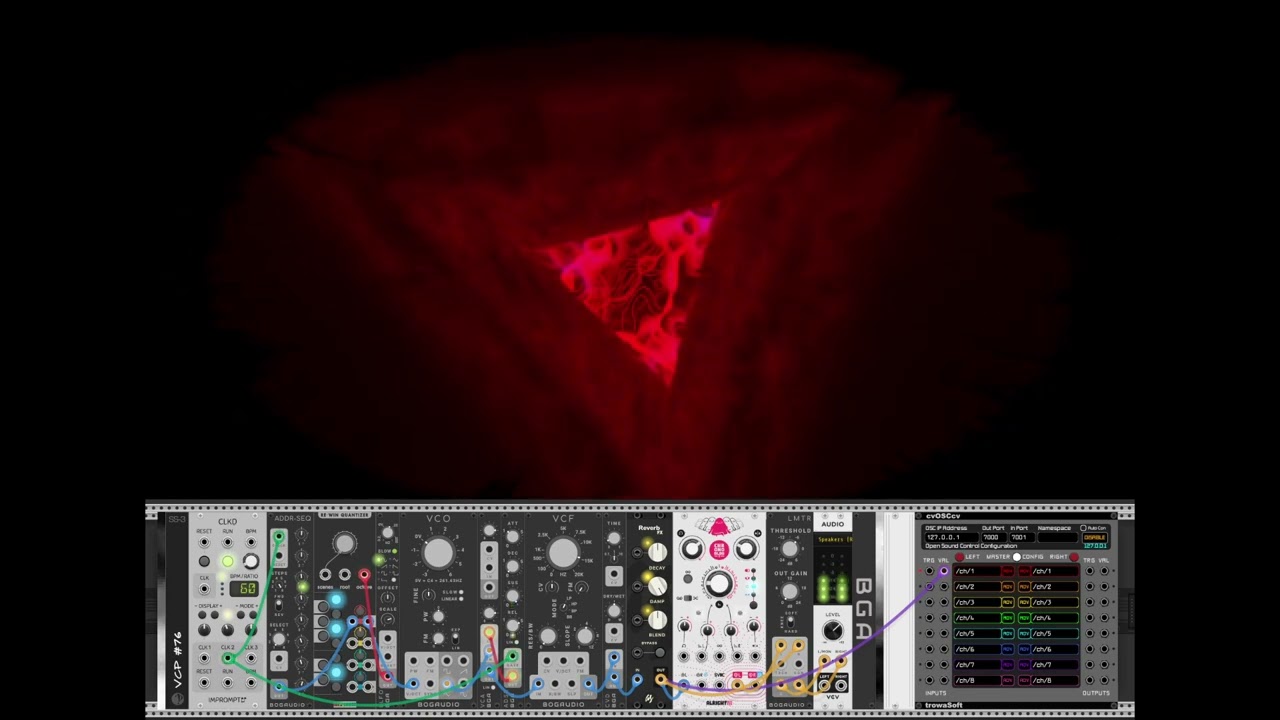
Task: Click the VCO PW input jack
Action: pos(413,660)
